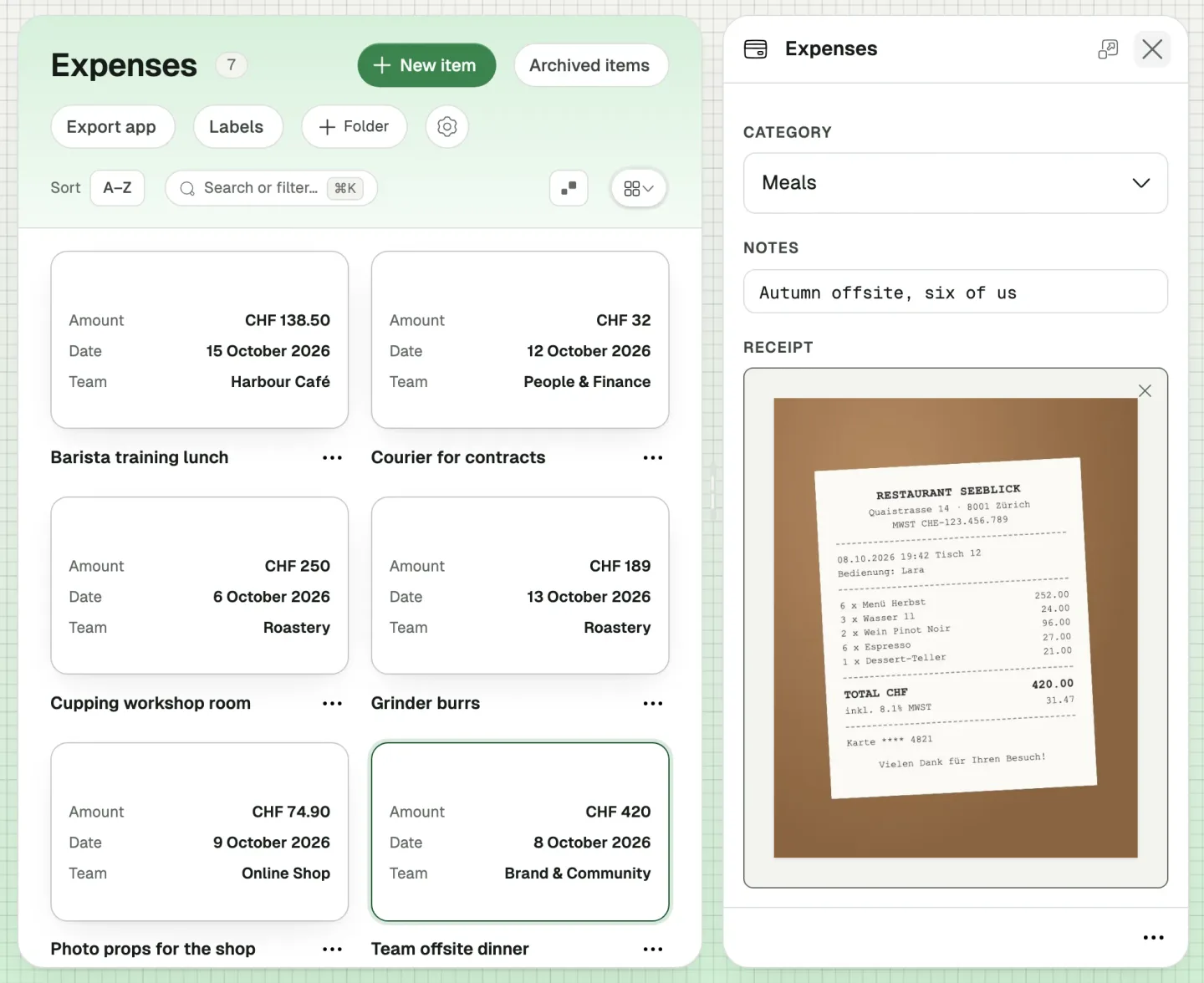
Task: Click the 'Barista training lunch' title
Action: click(x=140, y=458)
